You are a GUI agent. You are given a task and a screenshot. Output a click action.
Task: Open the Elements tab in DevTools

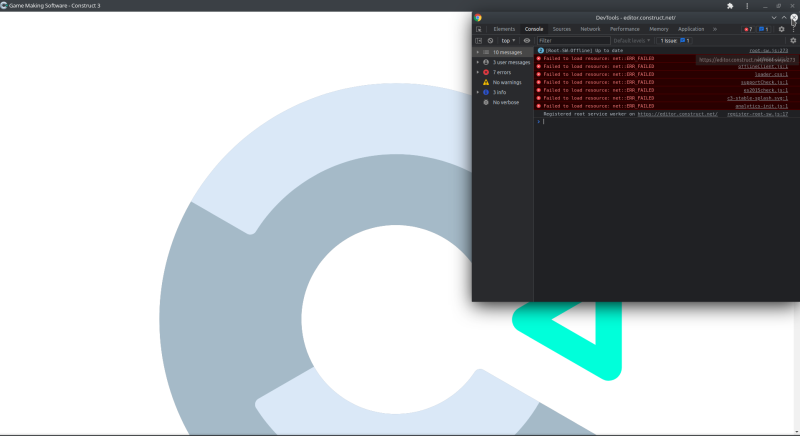coord(504,29)
